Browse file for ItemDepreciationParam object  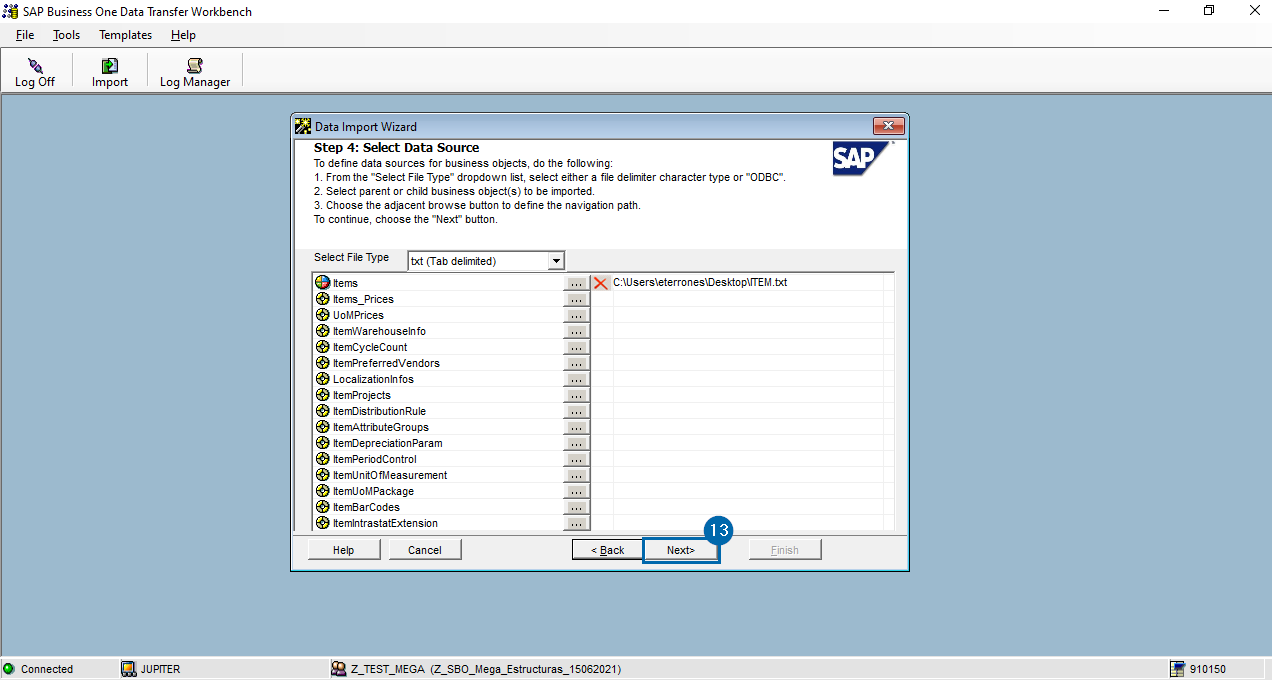576,443
